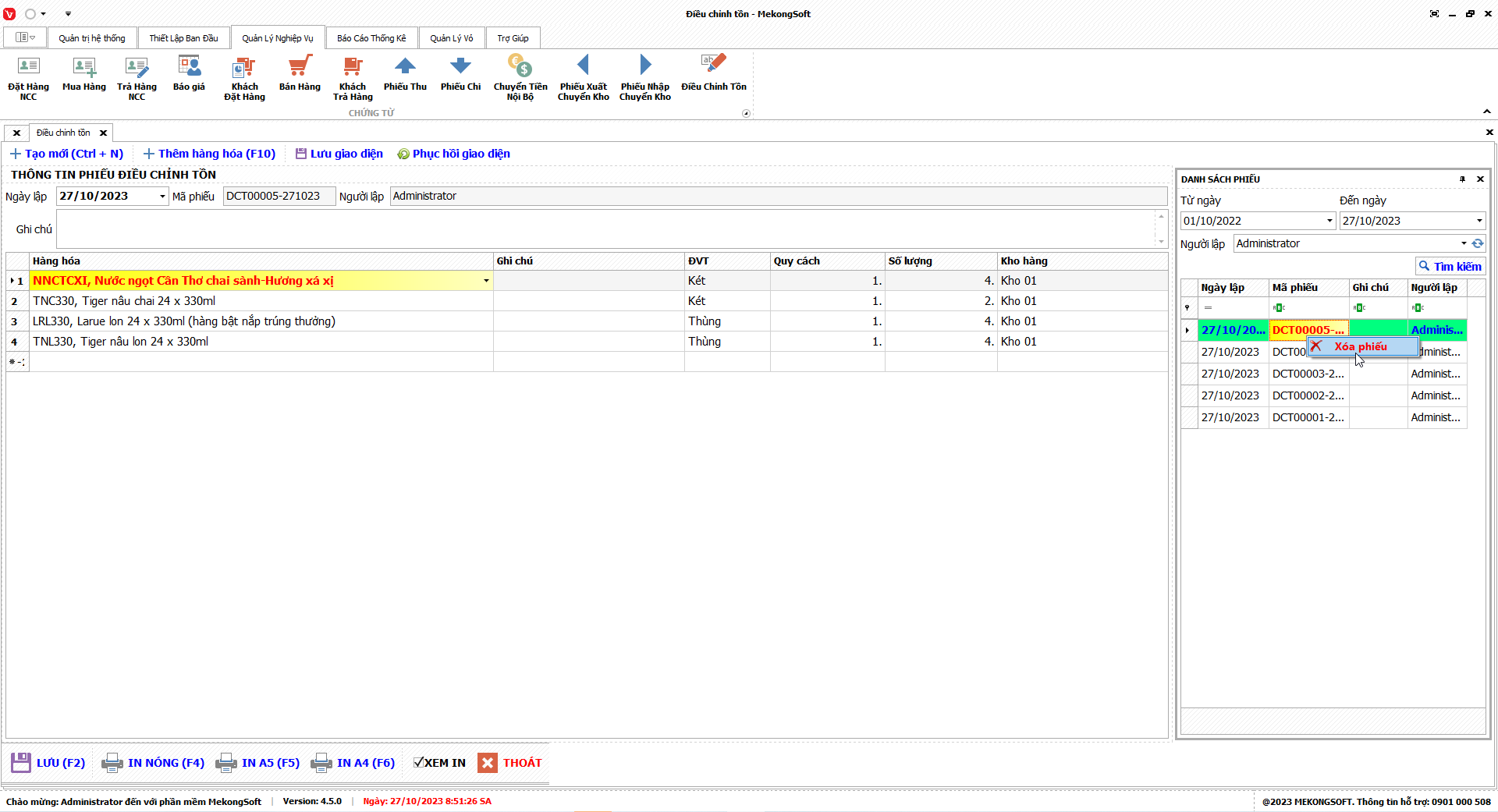Image resolution: width=1498 pixels, height=812 pixels.
Task: Collapse the ribbon using the chevron arrow
Action: coord(1486,112)
